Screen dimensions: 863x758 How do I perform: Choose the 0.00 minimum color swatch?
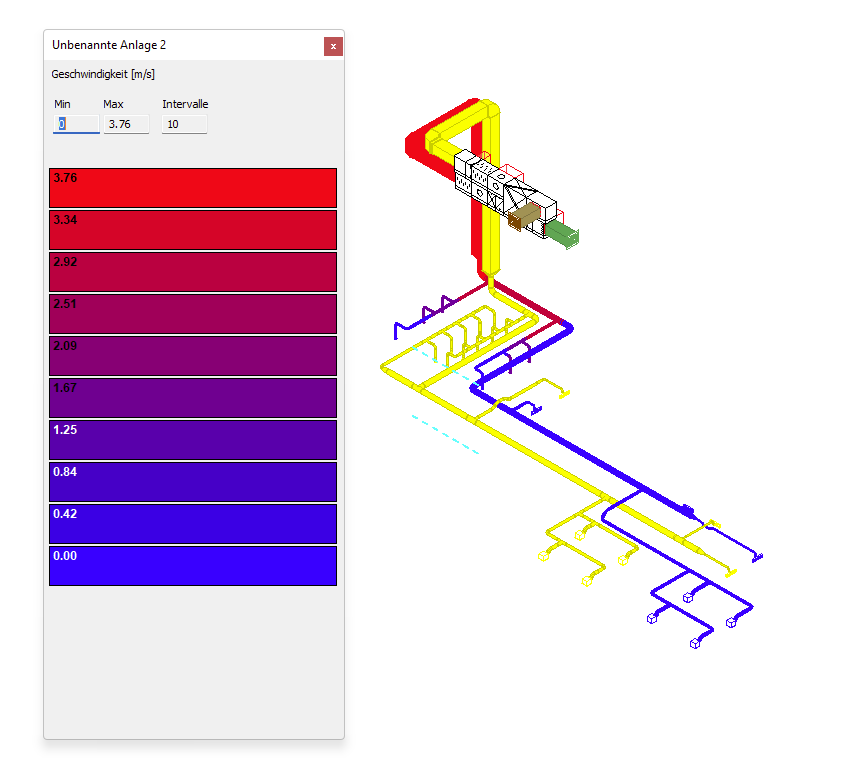click(192, 566)
